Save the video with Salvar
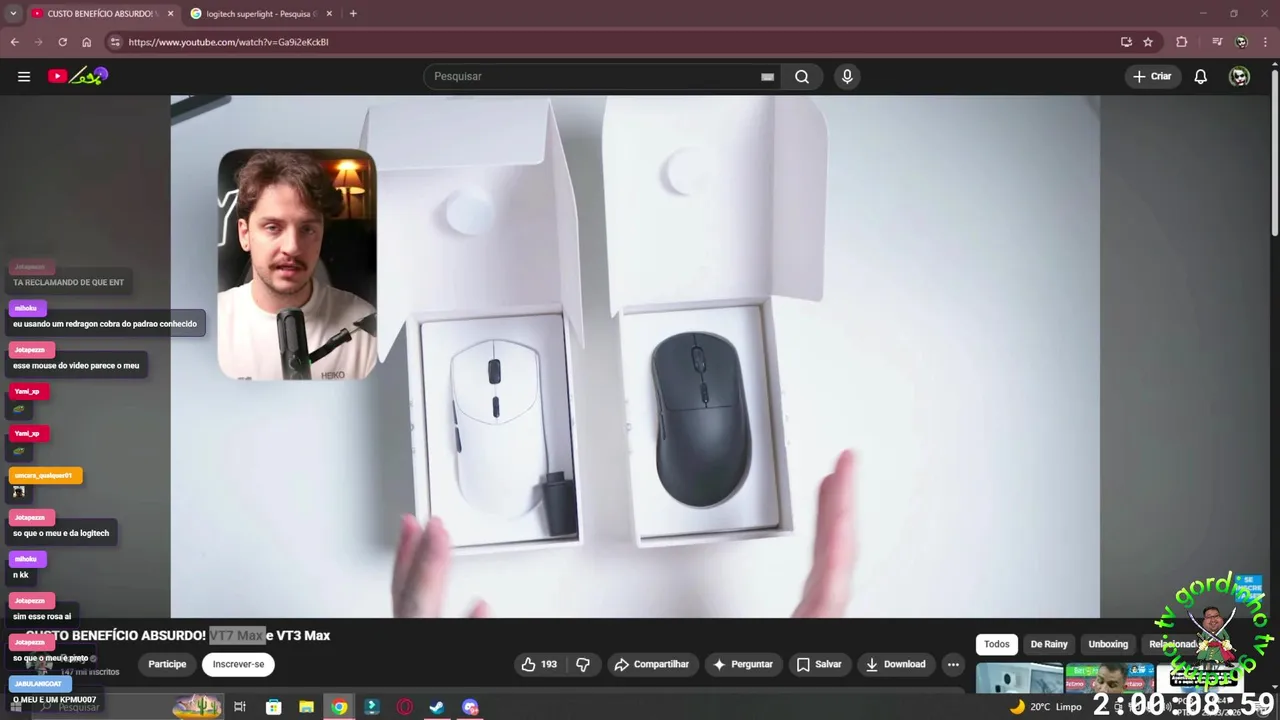This screenshot has height=720, width=1280. pyautogui.click(x=818, y=664)
